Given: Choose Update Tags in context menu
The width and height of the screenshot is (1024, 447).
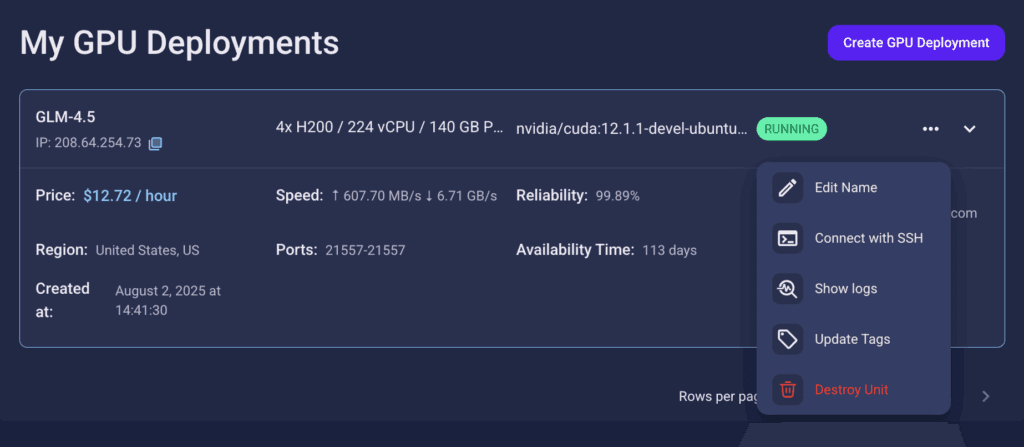Looking at the screenshot, I should click(x=852, y=339).
